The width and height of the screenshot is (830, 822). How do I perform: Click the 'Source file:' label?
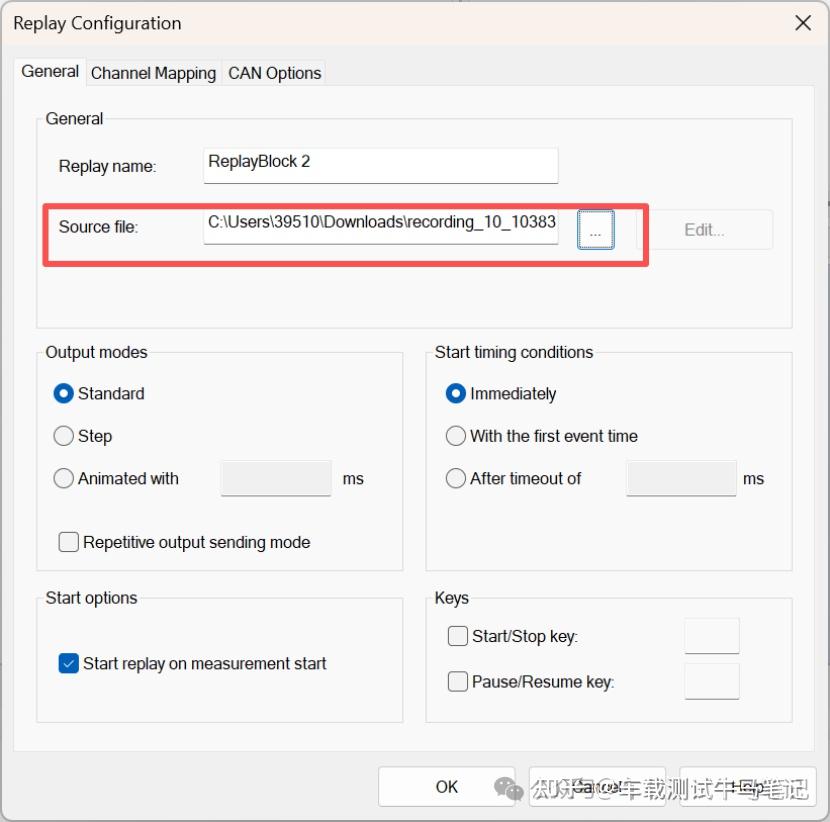click(x=98, y=227)
